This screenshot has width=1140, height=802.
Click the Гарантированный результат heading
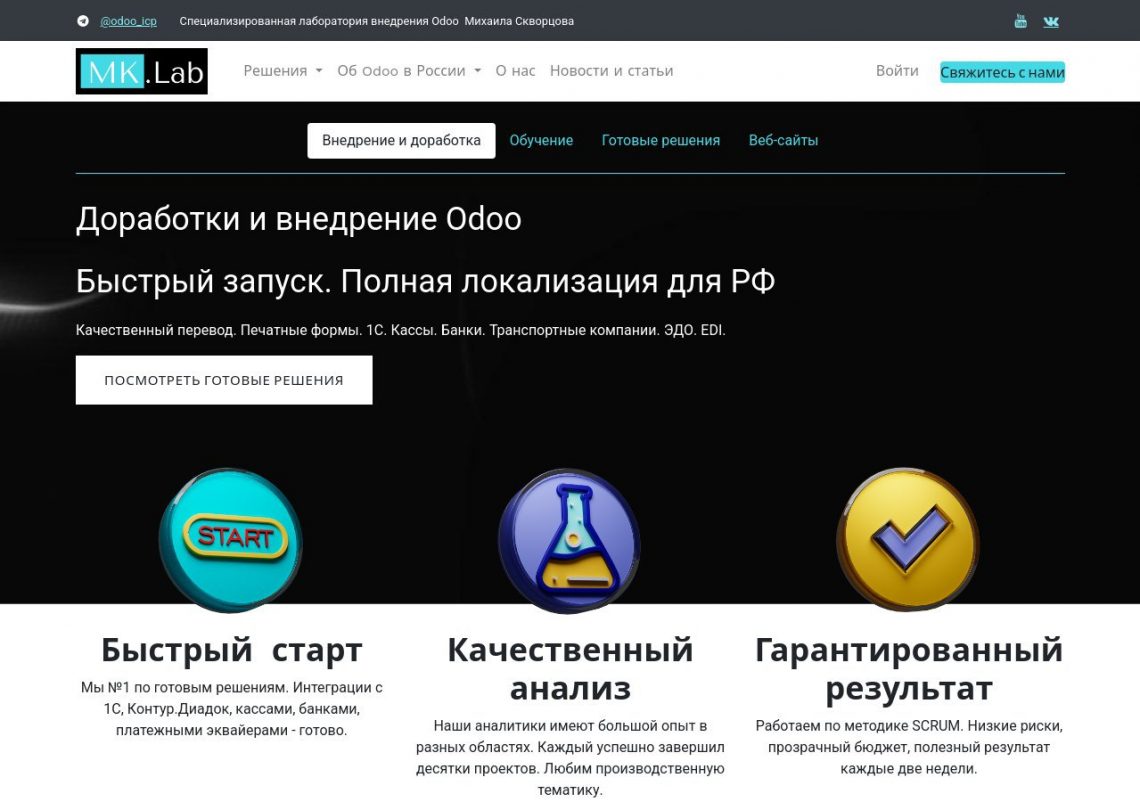tap(909, 669)
